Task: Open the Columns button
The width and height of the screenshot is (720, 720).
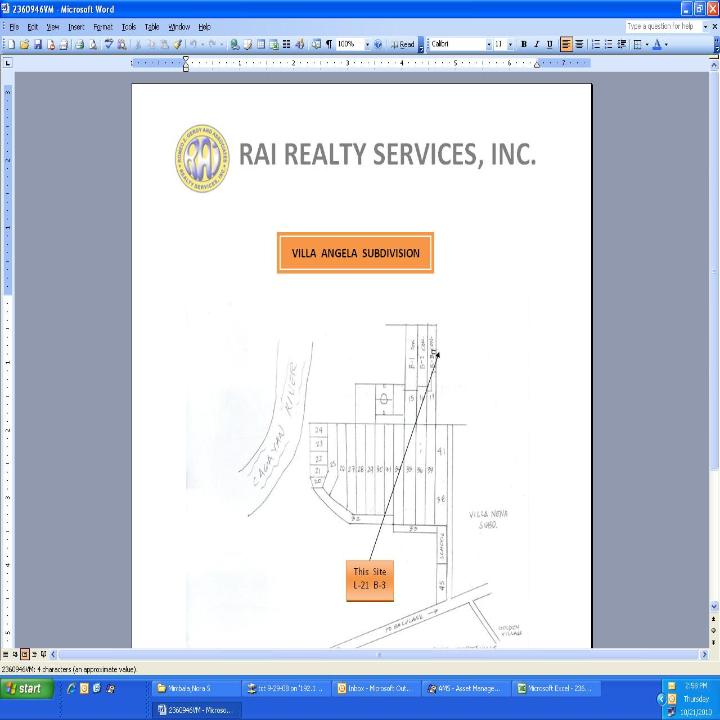Action: pyautogui.click(x=287, y=45)
